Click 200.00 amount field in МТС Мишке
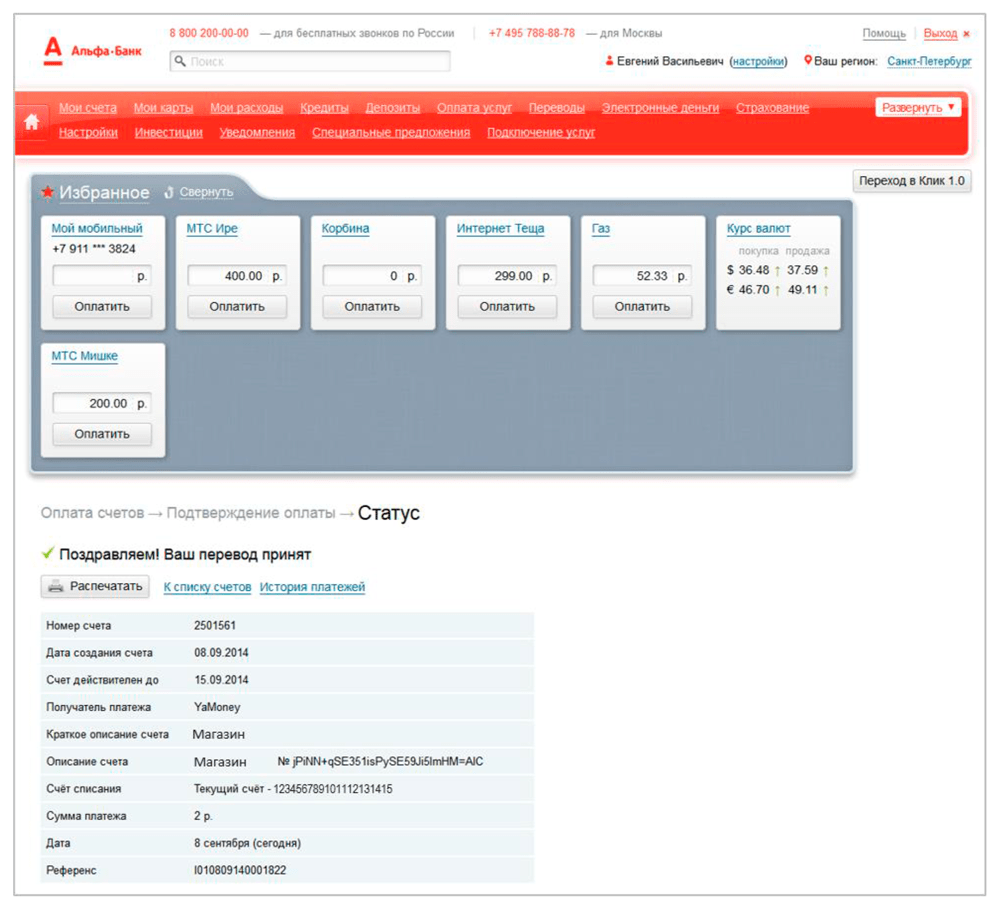Image resolution: width=1000 pixels, height=909 pixels. (x=102, y=404)
